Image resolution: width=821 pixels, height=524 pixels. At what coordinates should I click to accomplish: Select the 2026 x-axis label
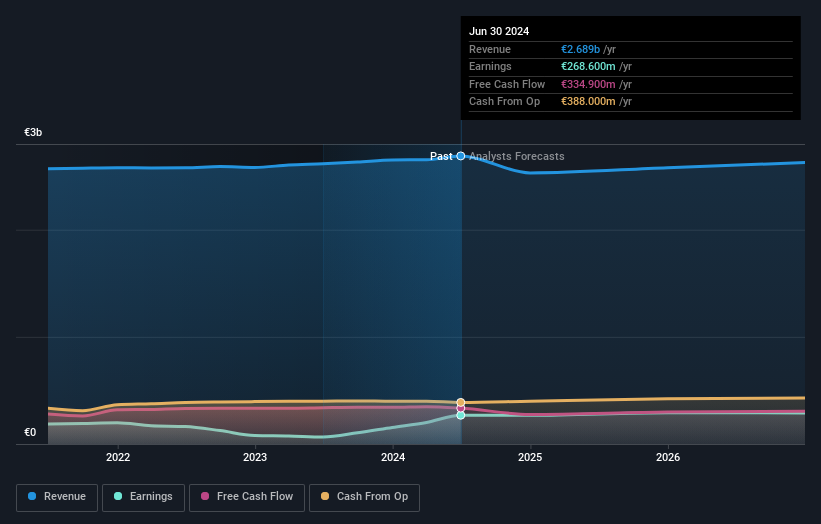tap(668, 457)
